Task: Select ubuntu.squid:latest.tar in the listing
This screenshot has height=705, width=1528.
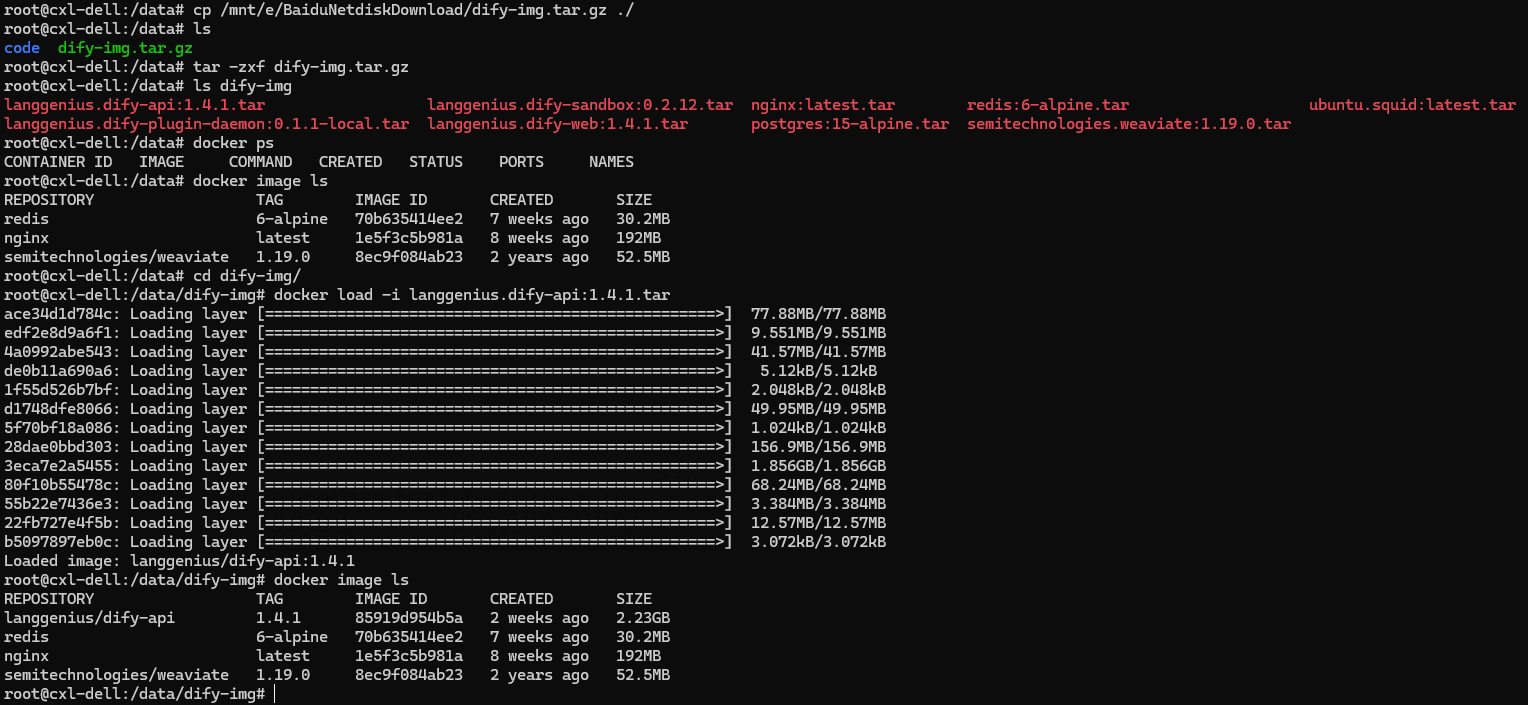Action: 1412,105
